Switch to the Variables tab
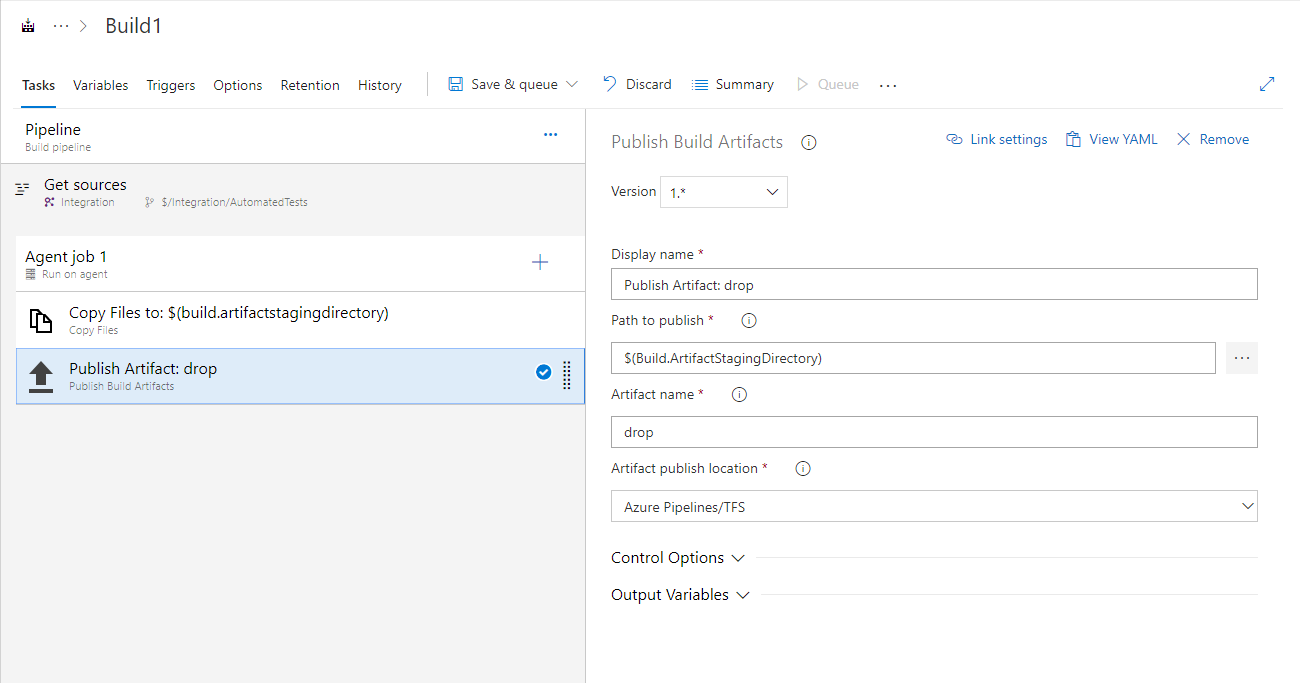 click(100, 85)
